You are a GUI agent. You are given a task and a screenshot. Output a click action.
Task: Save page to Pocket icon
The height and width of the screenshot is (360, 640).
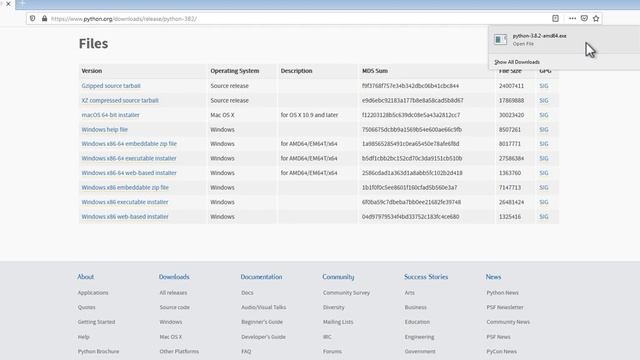584,18
